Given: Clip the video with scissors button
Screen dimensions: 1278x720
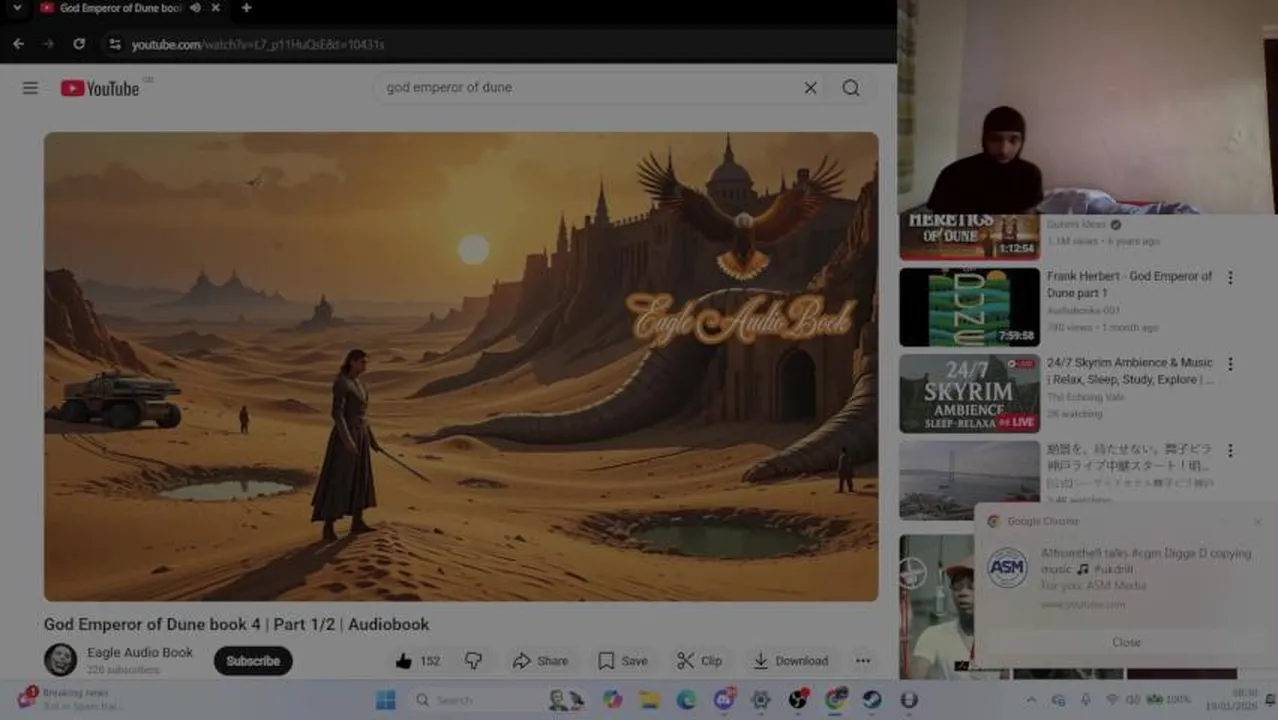Looking at the screenshot, I should (x=699, y=661).
